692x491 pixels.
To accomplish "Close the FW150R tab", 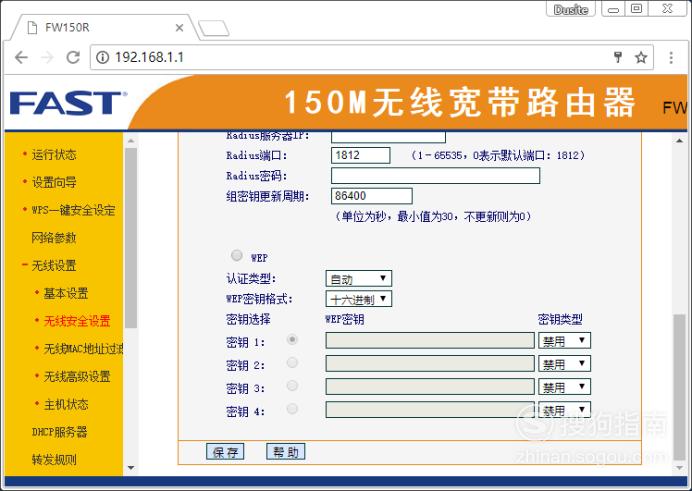I will (x=179, y=28).
